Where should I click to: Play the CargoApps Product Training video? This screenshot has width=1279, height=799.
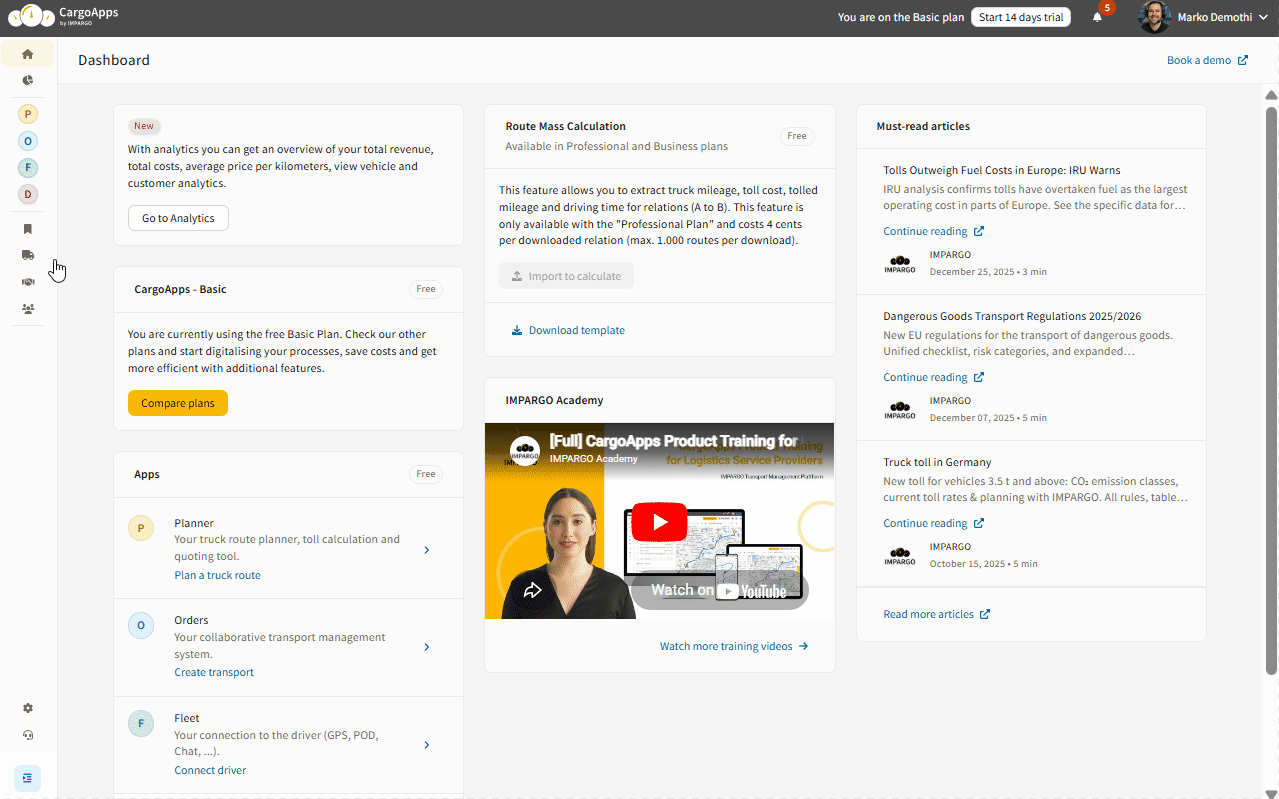(x=659, y=521)
